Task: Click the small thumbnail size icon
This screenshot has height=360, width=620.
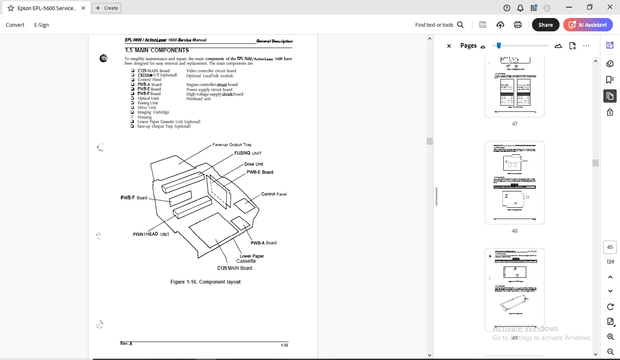Action: click(483, 47)
